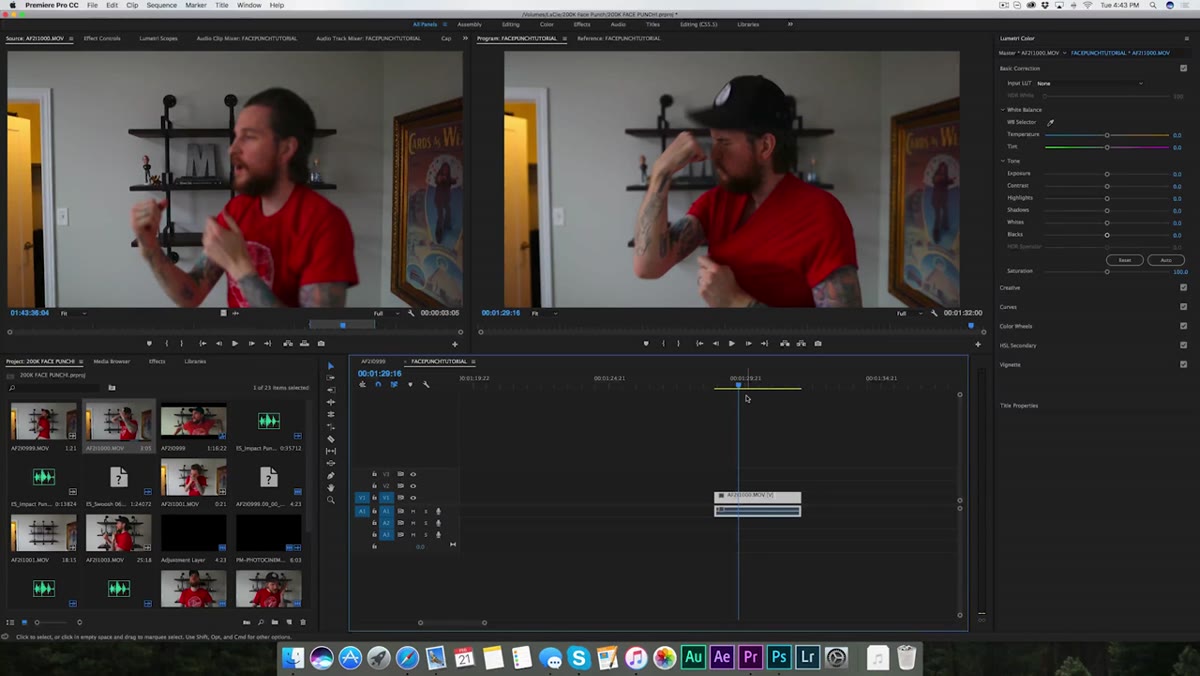Click the Reset button in Lumetri
This screenshot has width=1200, height=676.
[x=1125, y=260]
